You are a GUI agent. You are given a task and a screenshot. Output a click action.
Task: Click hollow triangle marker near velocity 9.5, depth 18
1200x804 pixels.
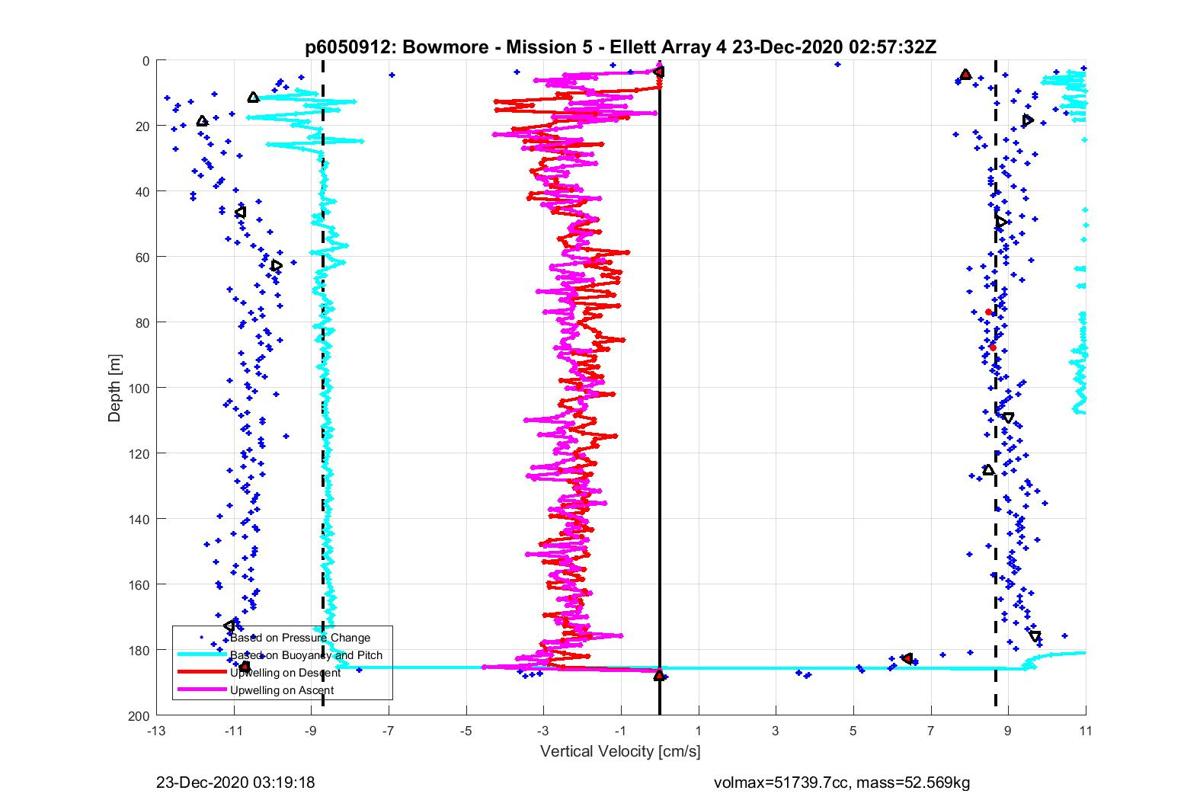[x=1028, y=120]
